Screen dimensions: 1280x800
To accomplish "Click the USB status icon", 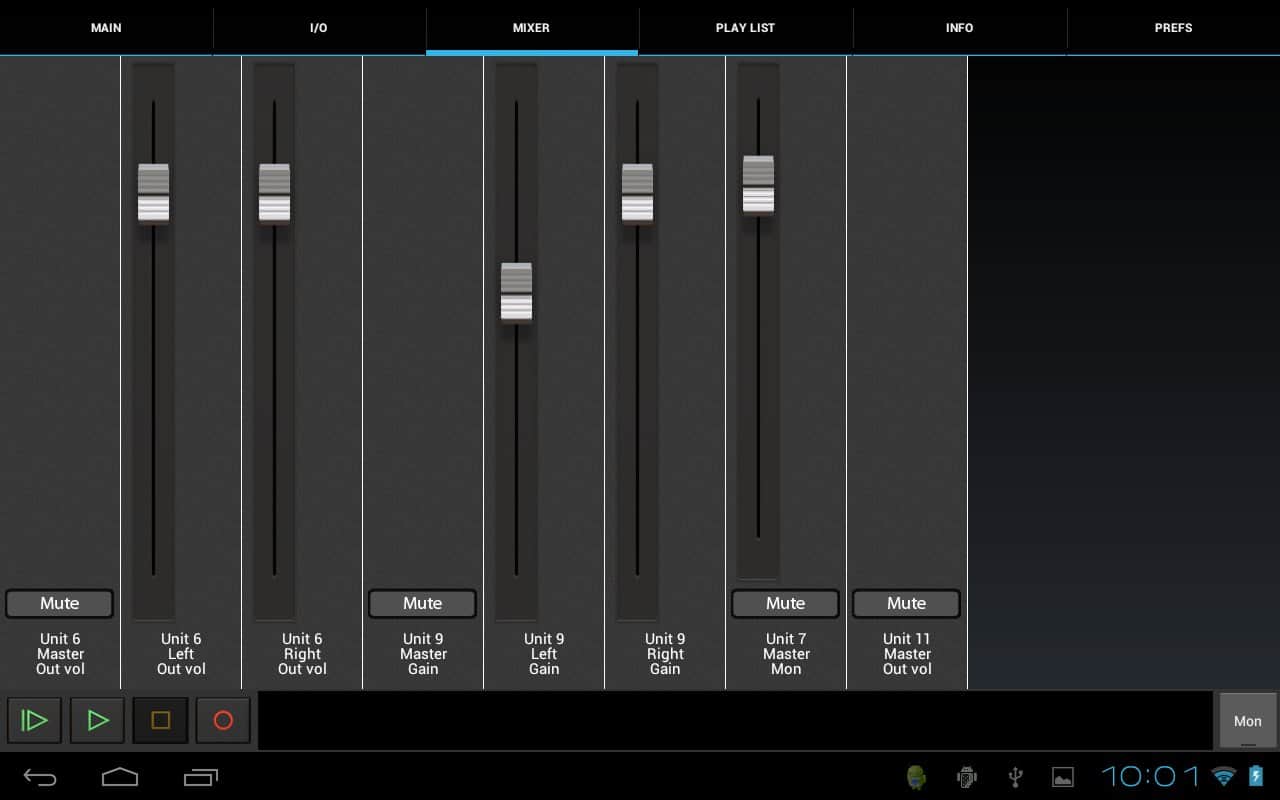I will coord(1015,777).
